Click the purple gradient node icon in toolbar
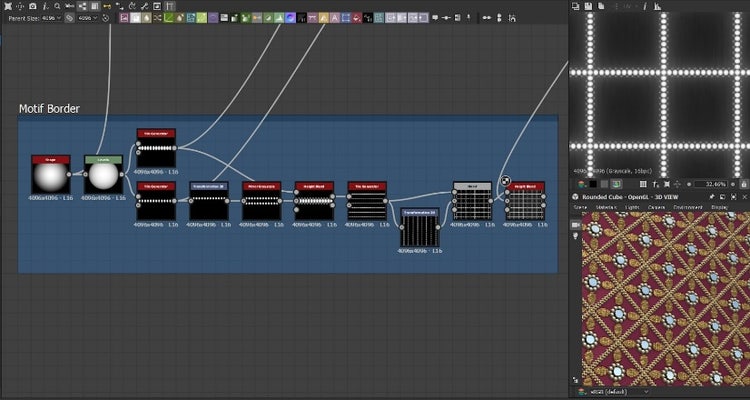 pos(290,18)
